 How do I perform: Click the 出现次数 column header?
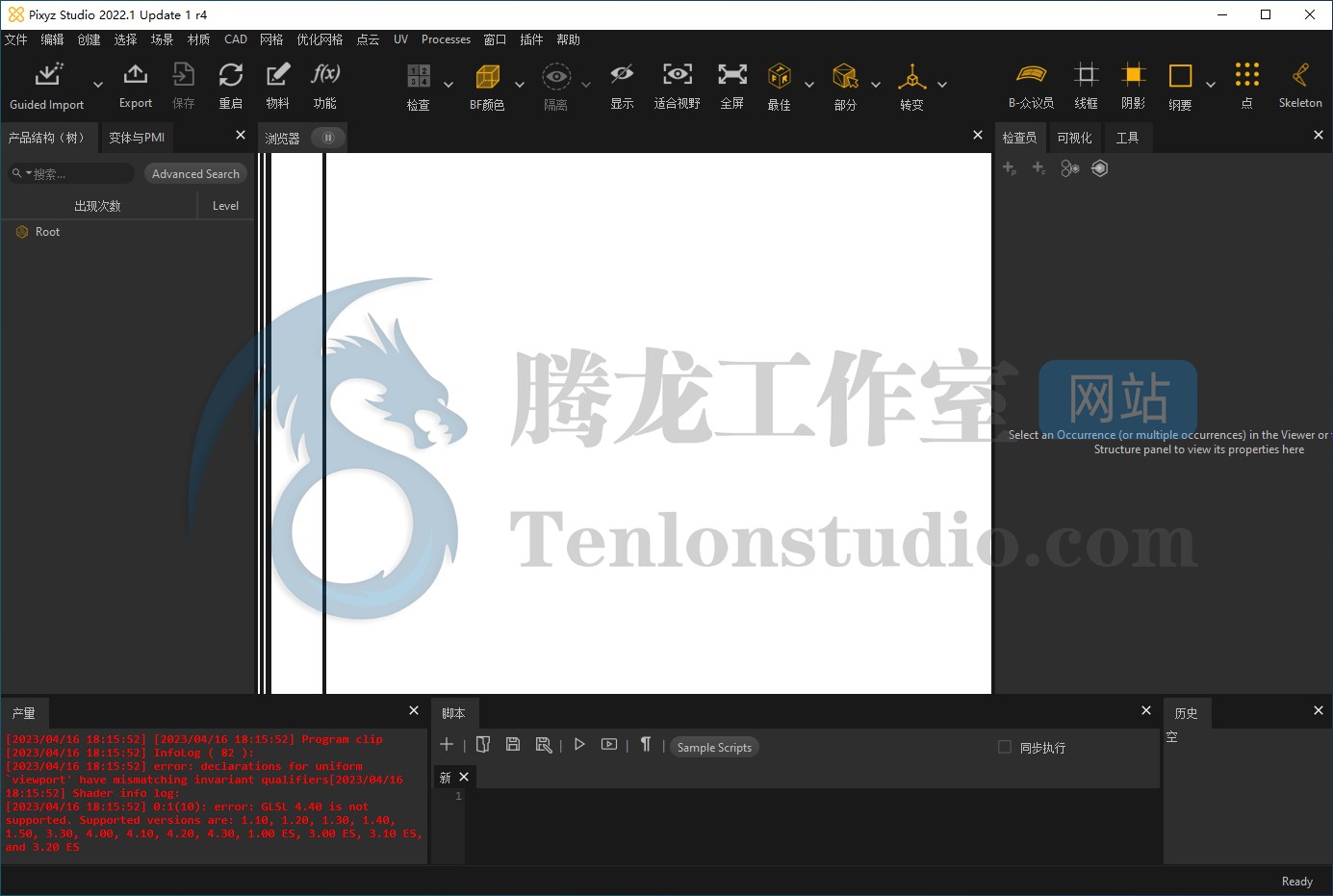coord(98,206)
